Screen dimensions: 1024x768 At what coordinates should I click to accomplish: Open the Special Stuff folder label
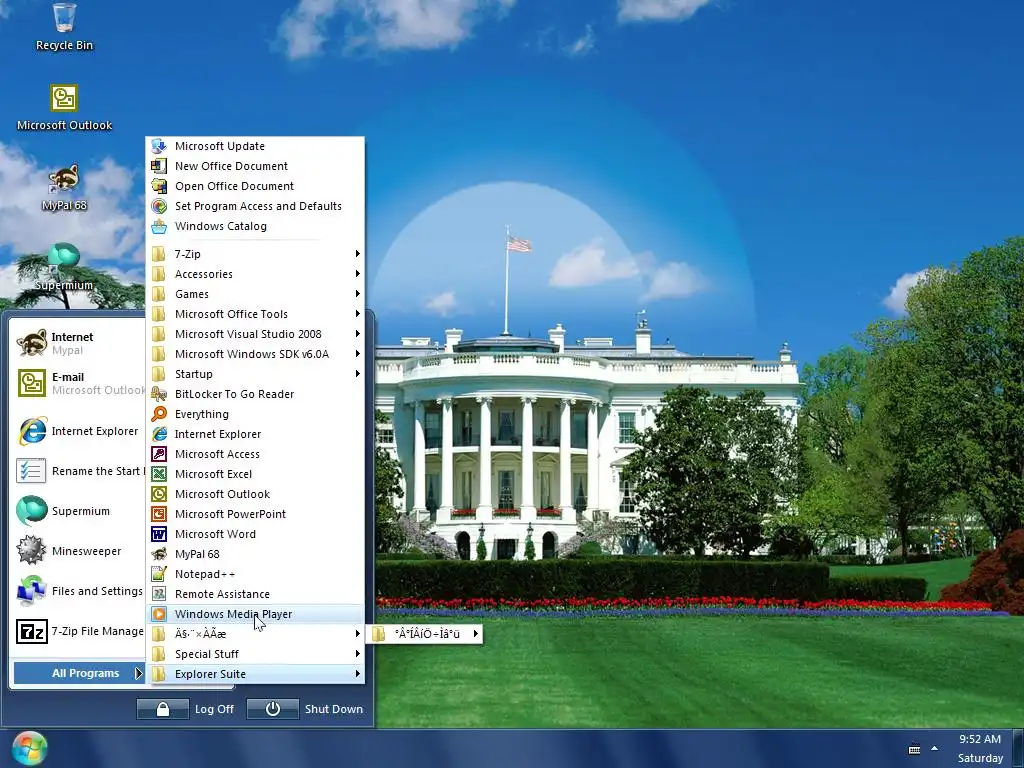tap(206, 654)
